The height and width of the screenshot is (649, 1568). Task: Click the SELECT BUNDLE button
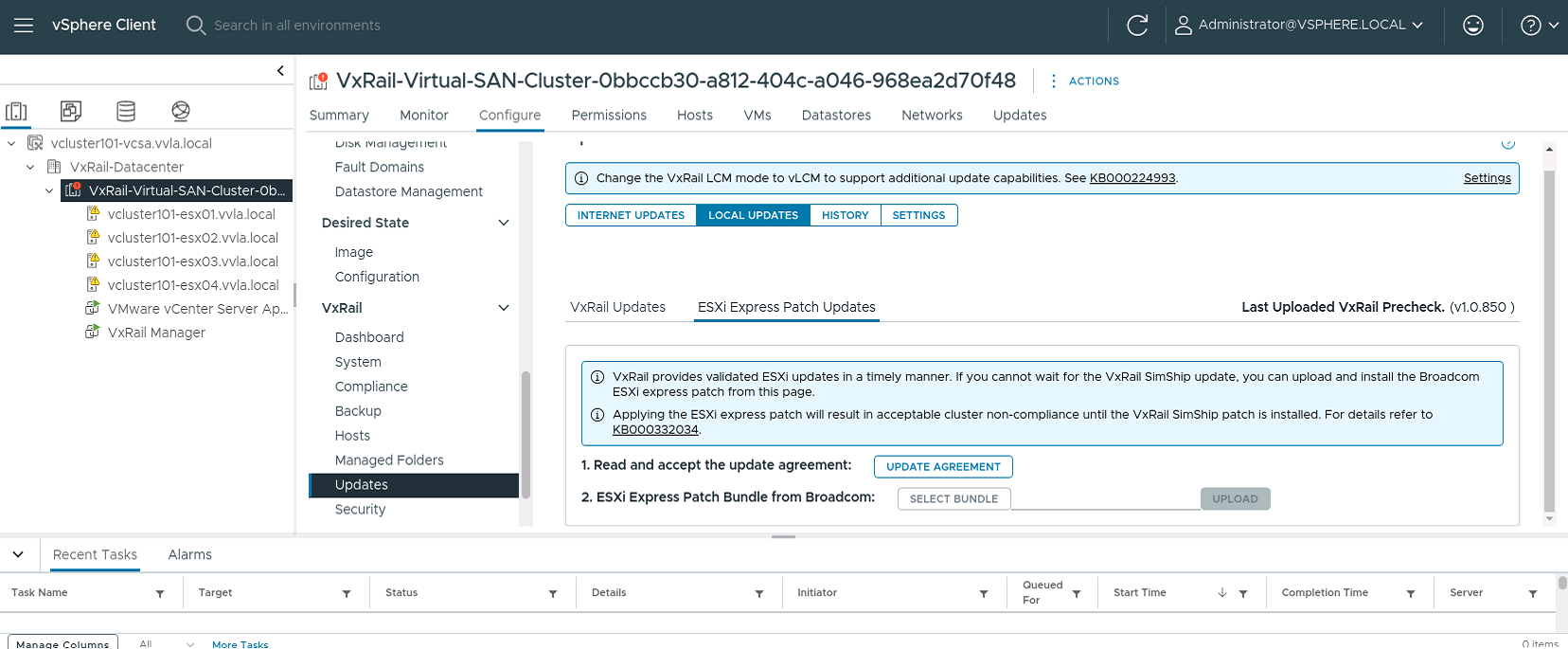(953, 499)
